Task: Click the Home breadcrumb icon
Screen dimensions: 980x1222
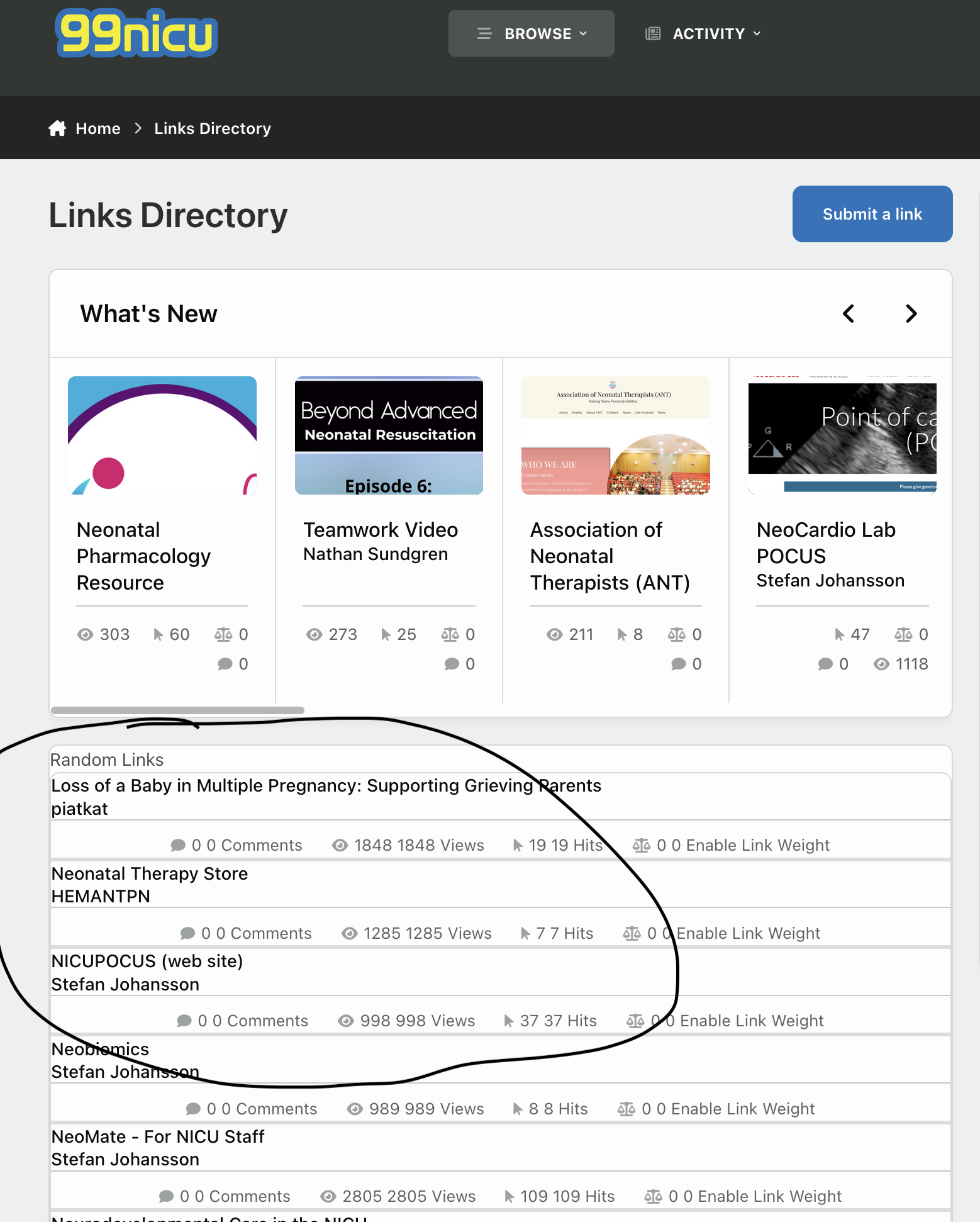Action: click(x=57, y=128)
